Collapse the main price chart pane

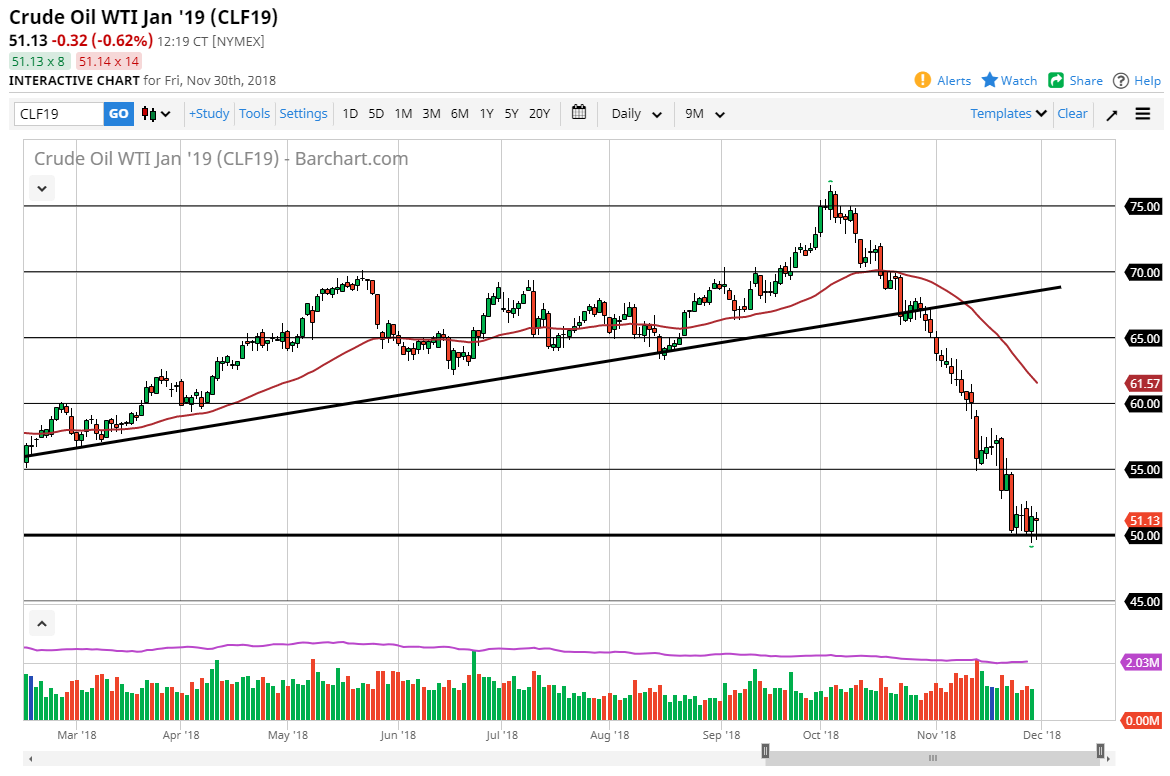pyautogui.click(x=41, y=187)
